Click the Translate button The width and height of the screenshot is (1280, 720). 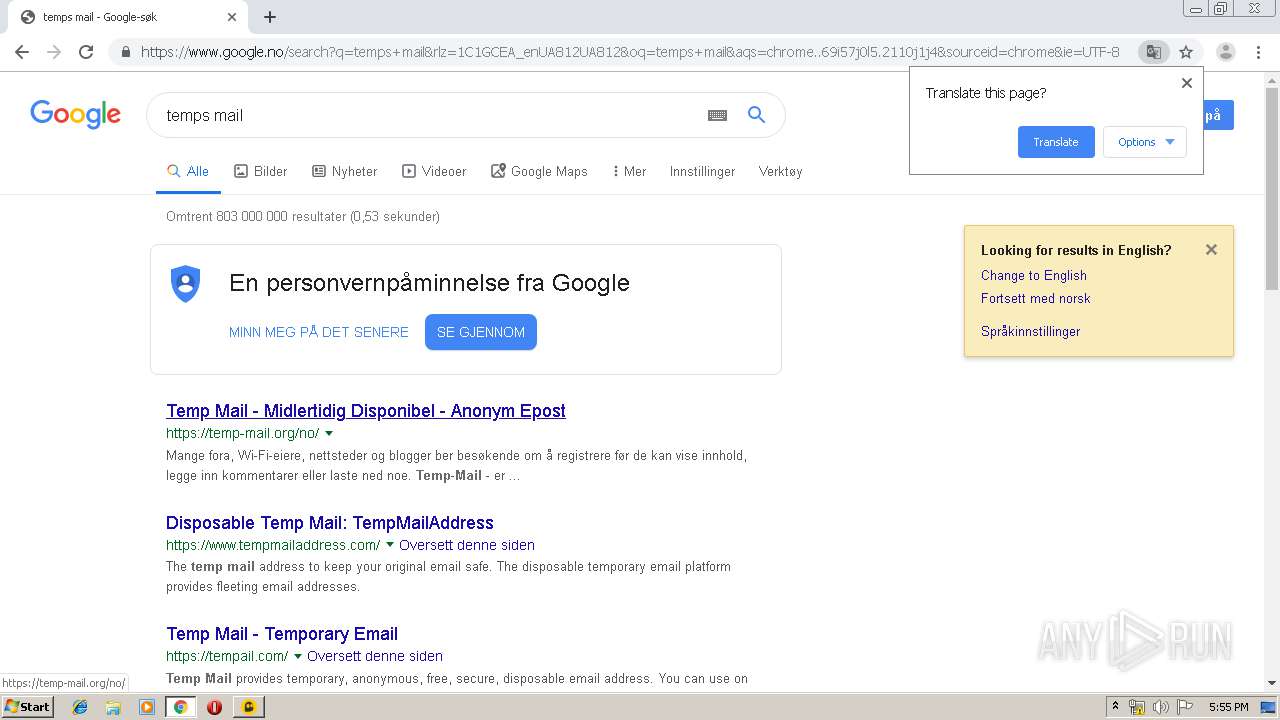point(1056,142)
